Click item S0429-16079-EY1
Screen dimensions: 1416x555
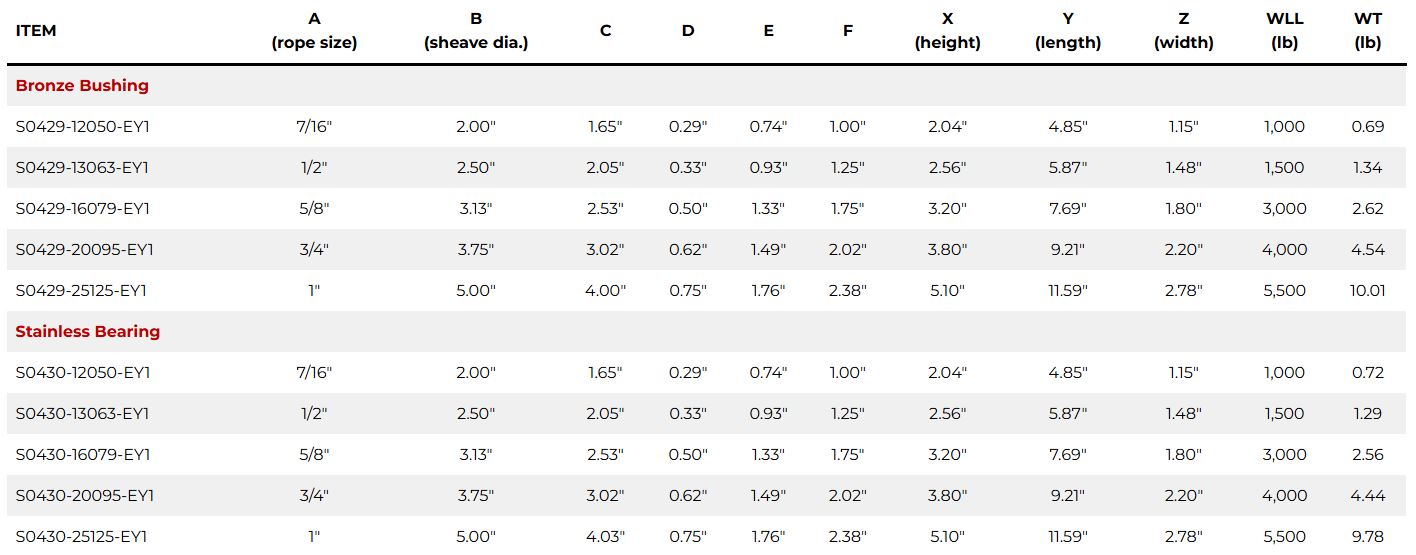pos(82,209)
